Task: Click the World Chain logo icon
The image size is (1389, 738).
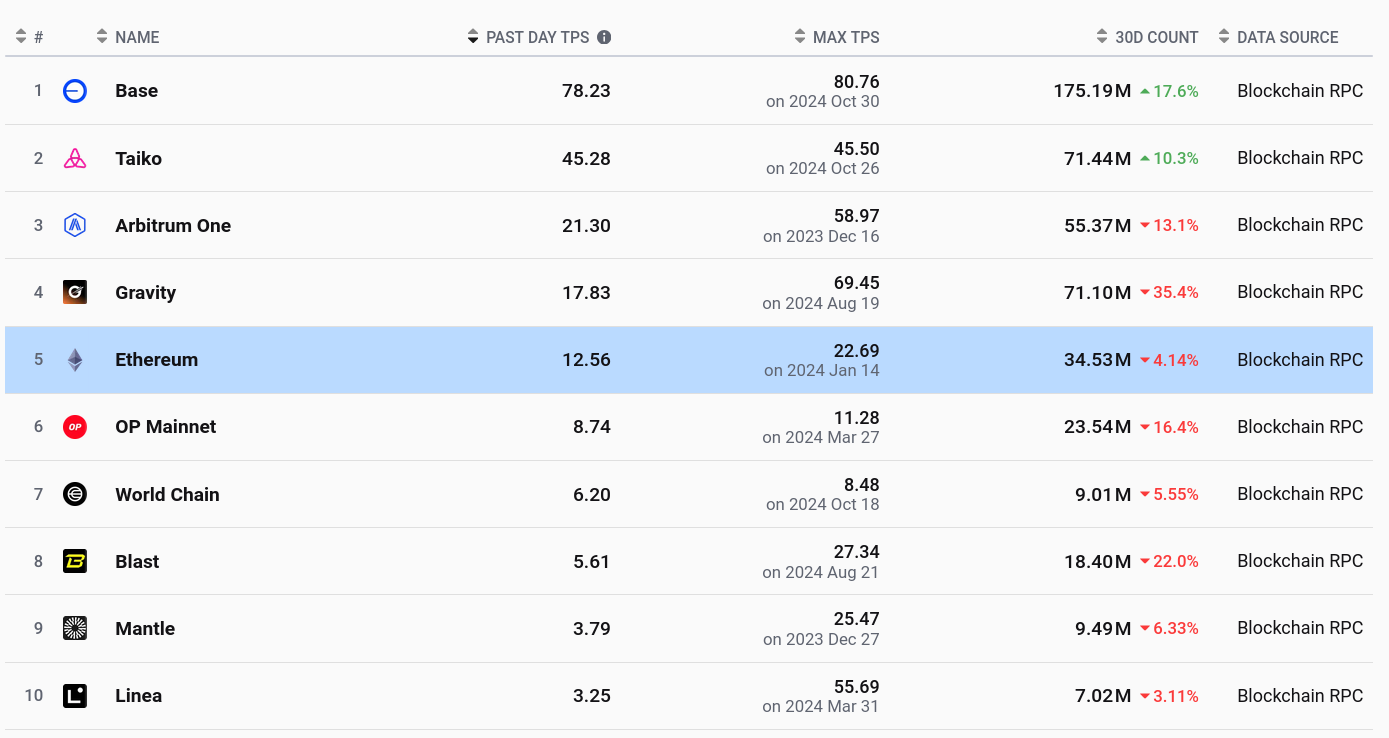Action: tap(75, 494)
